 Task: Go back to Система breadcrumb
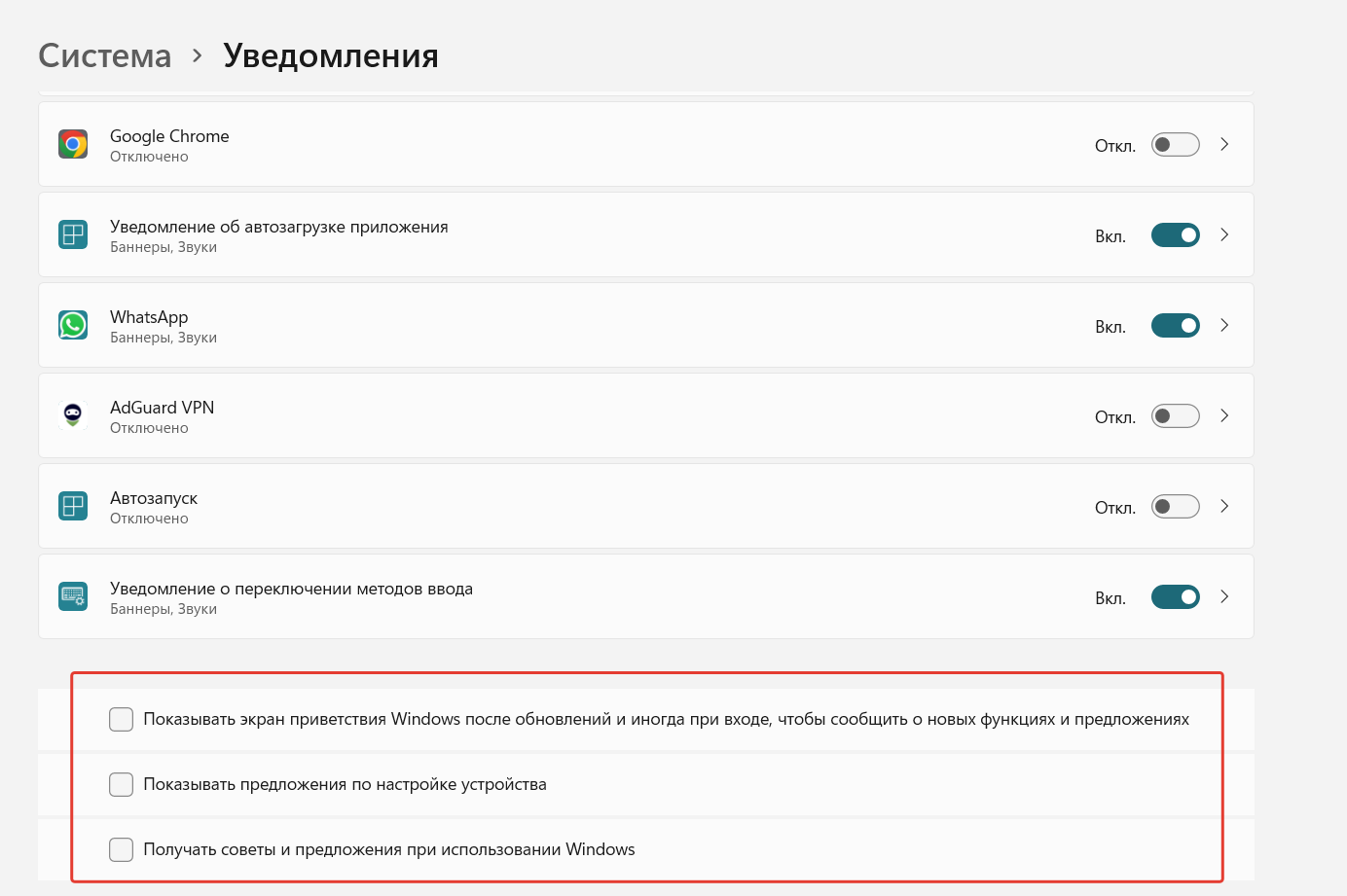(x=105, y=55)
